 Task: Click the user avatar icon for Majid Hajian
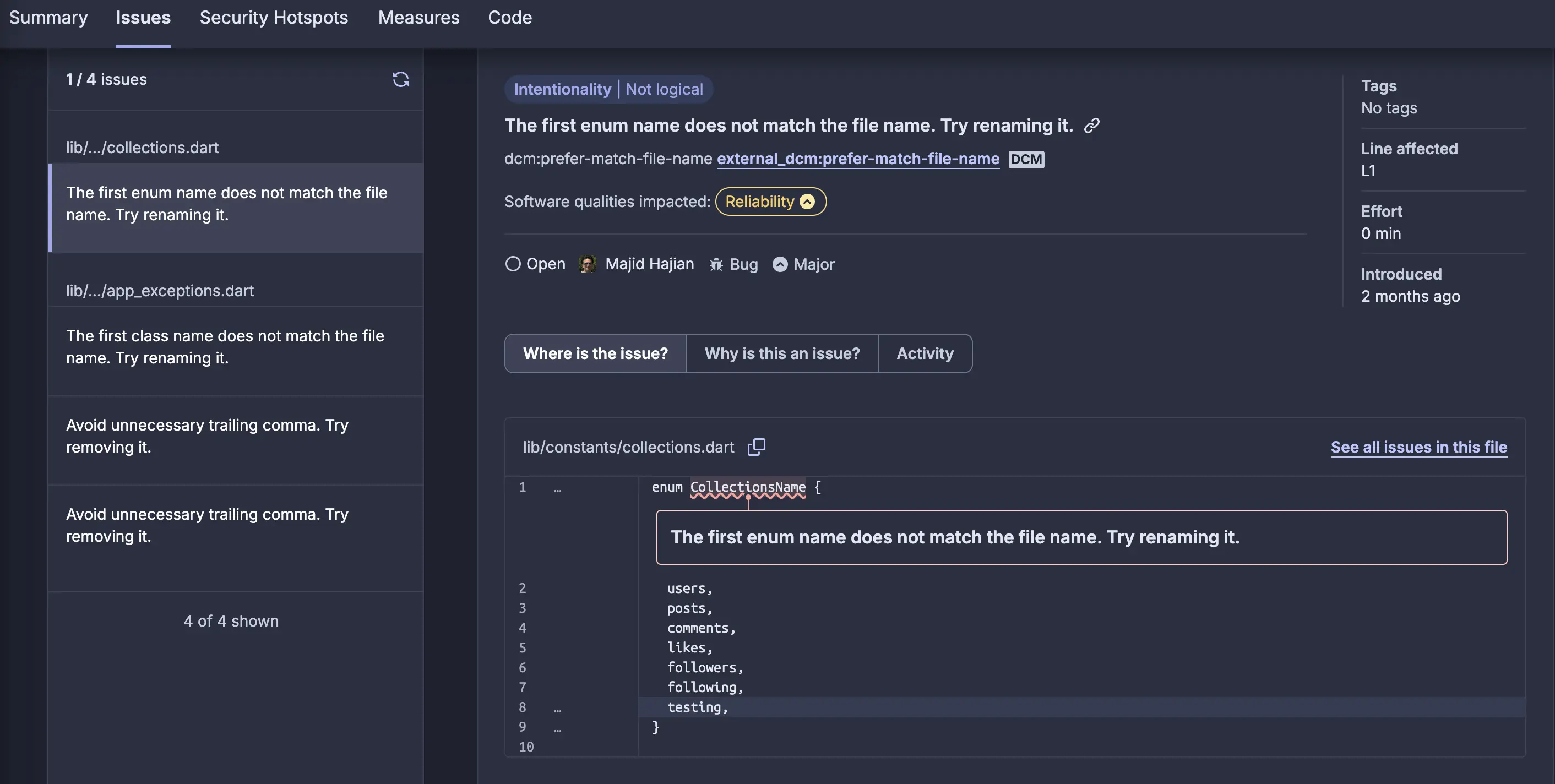588,264
